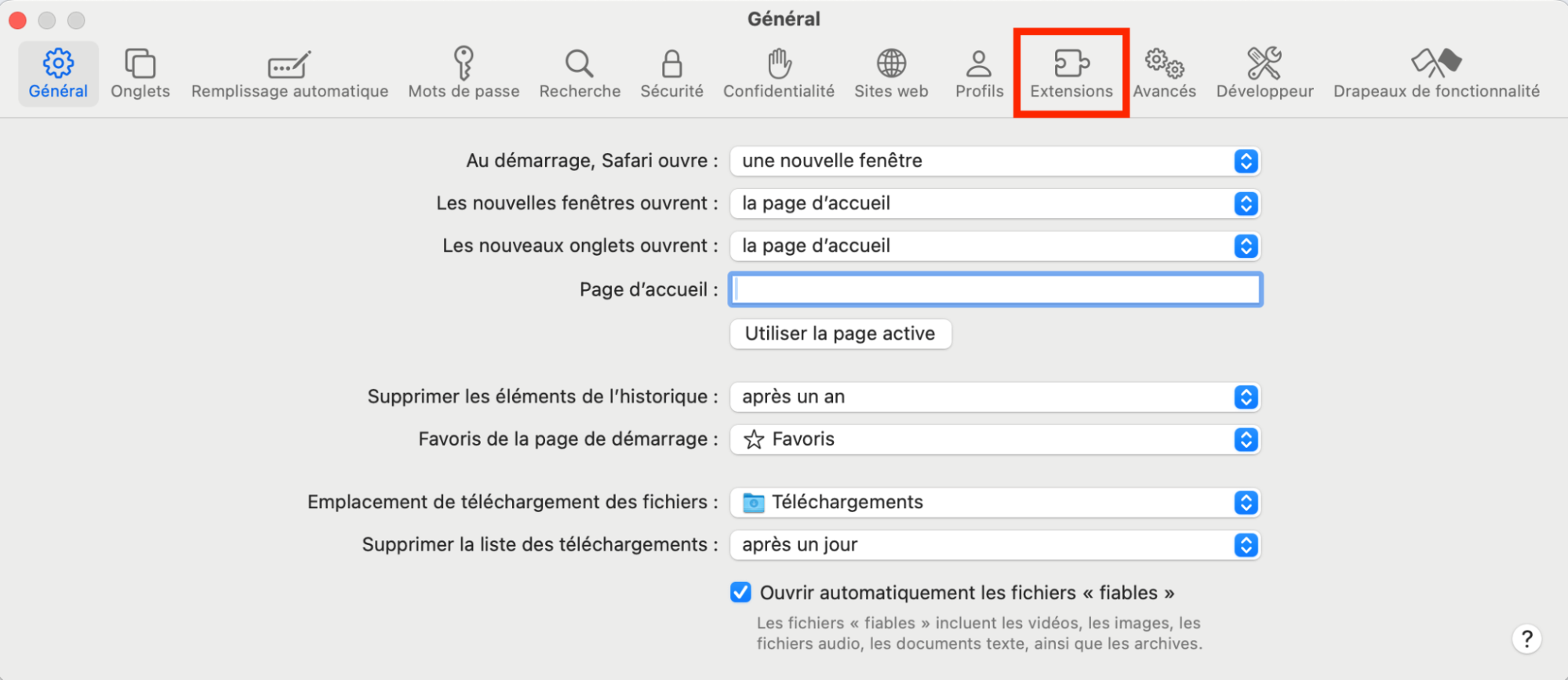Open the help question mark button
Image resolution: width=1568 pixels, height=680 pixels.
pos(1526,638)
